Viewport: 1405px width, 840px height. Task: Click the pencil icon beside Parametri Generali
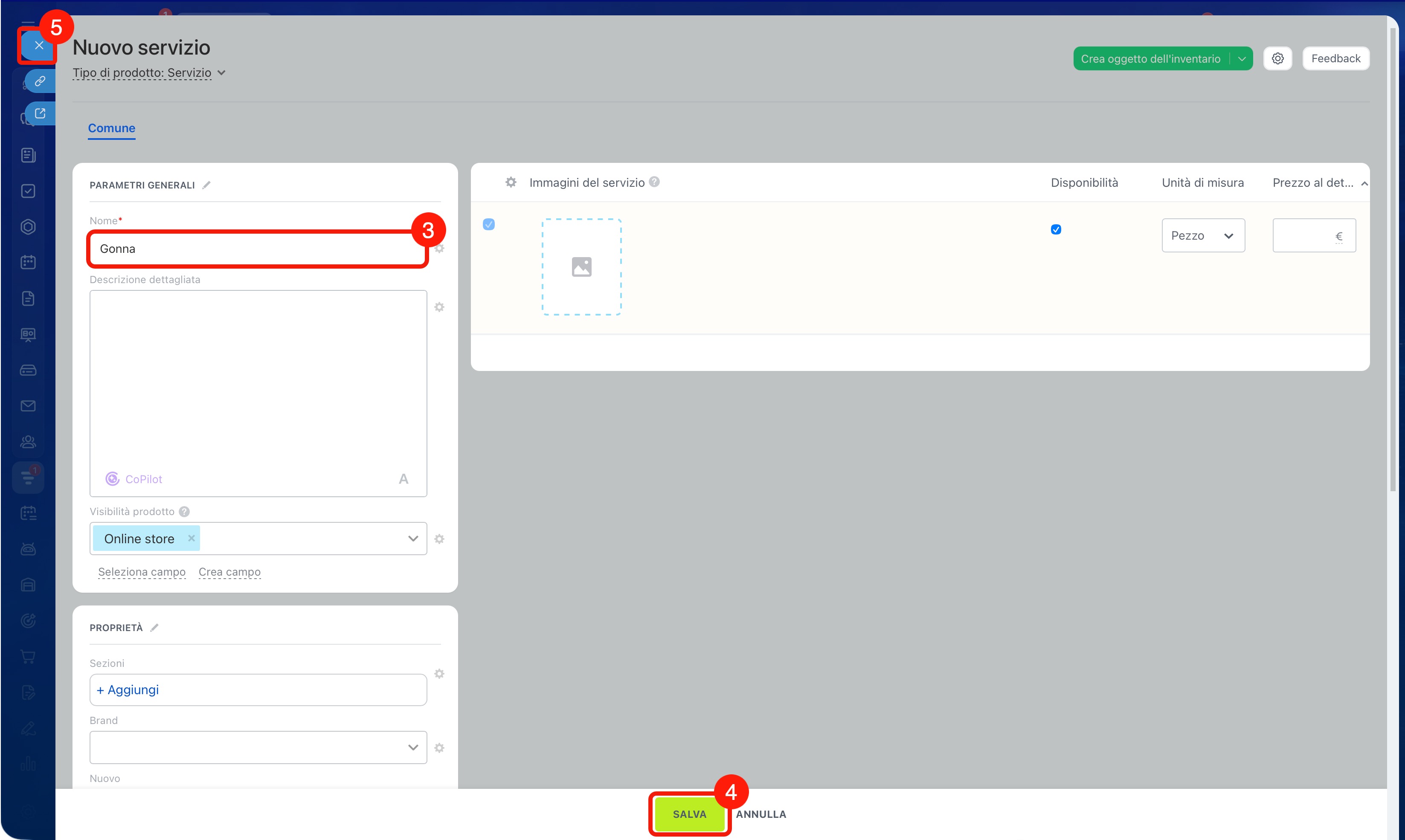tap(206, 185)
